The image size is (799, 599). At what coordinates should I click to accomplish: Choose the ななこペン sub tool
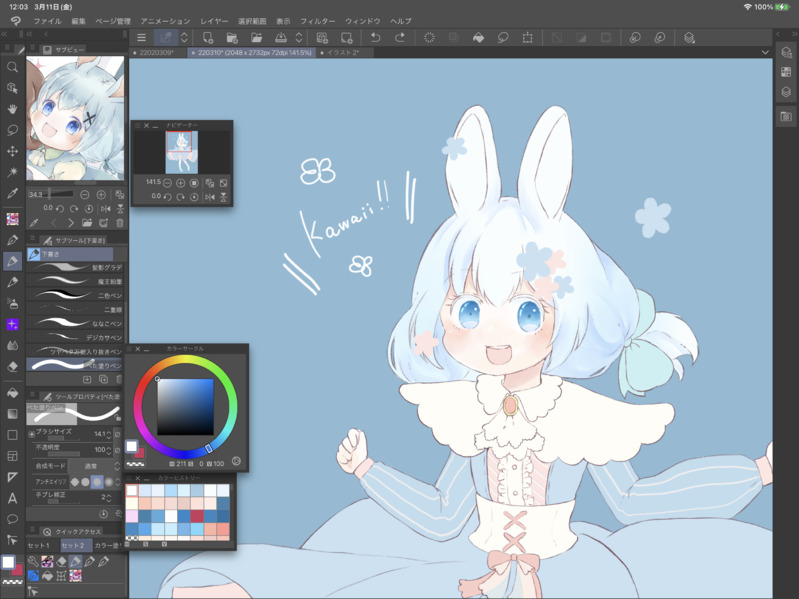click(x=74, y=323)
